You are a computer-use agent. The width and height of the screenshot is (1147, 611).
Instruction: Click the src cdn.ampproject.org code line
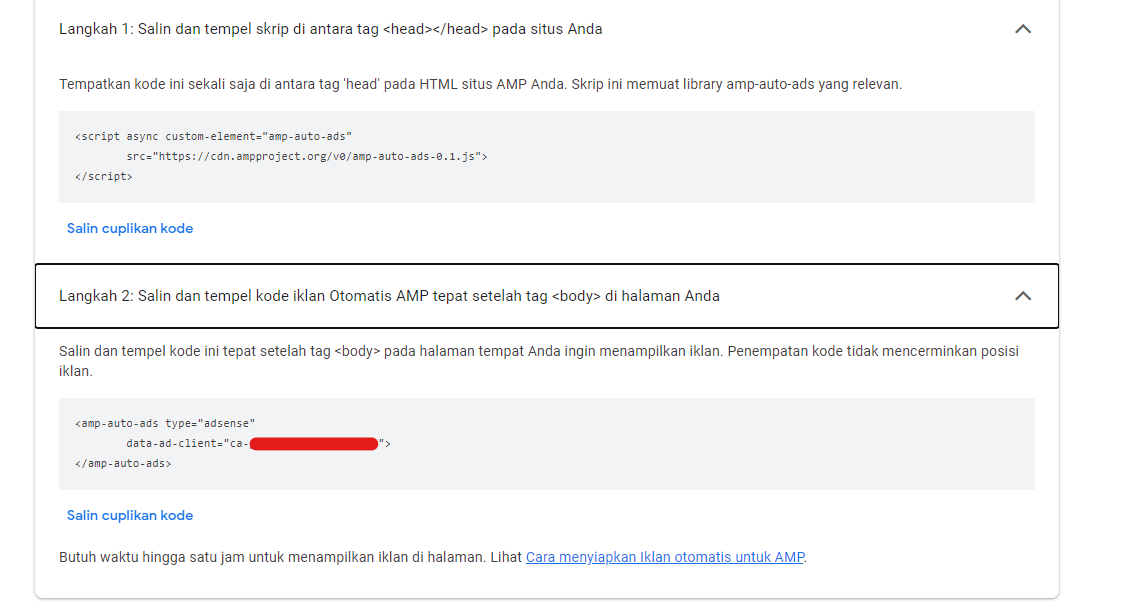tap(307, 156)
